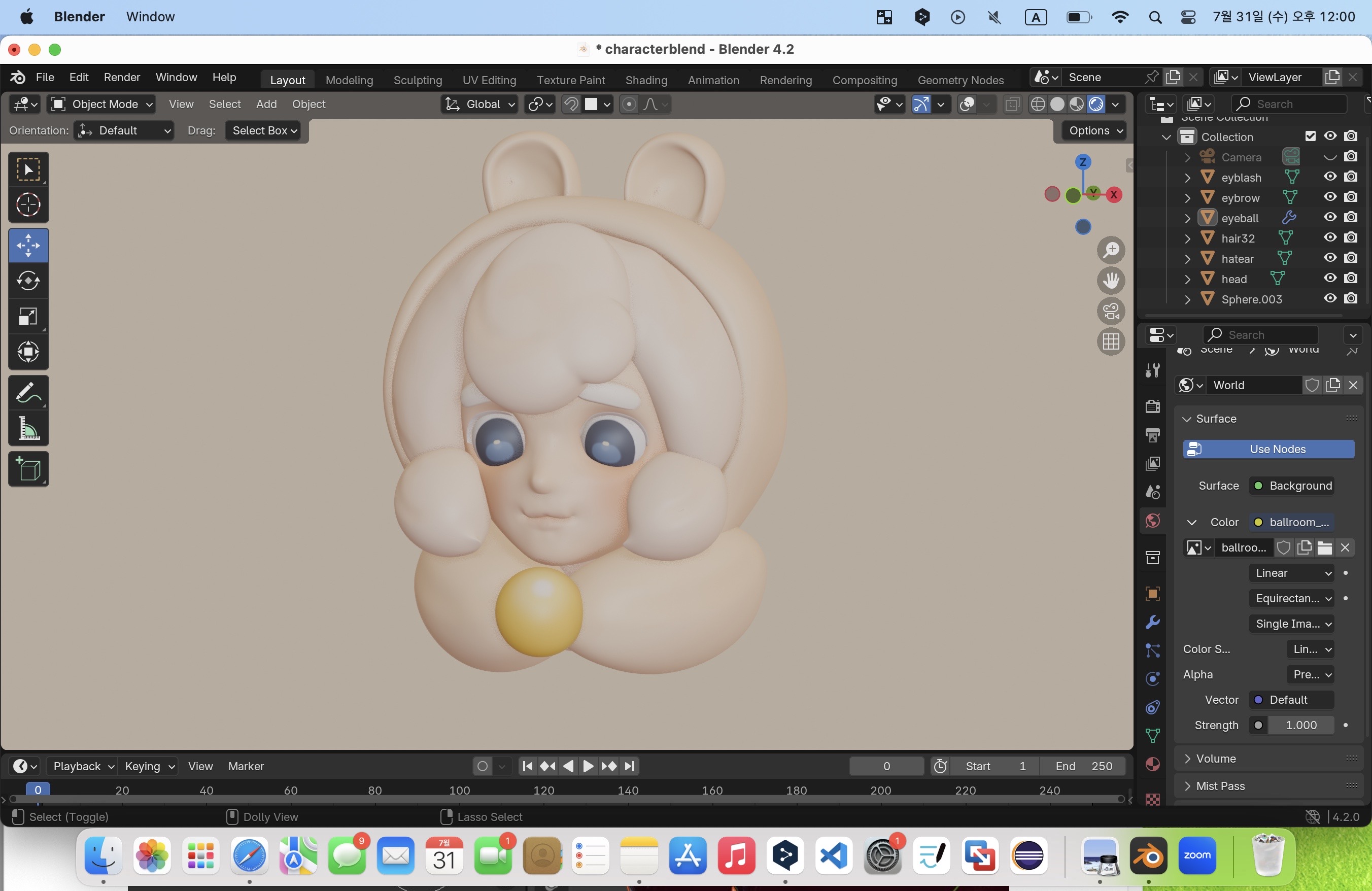This screenshot has height=891, width=1372.
Task: Activate the Annotate pencil tool
Action: (28, 393)
